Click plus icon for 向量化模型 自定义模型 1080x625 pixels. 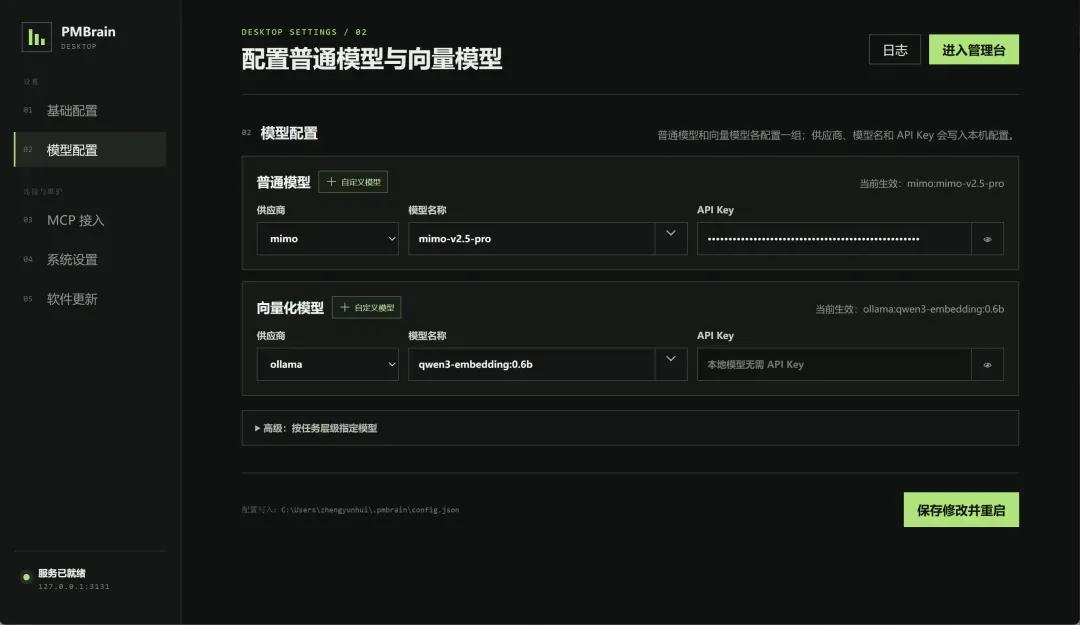(x=345, y=307)
